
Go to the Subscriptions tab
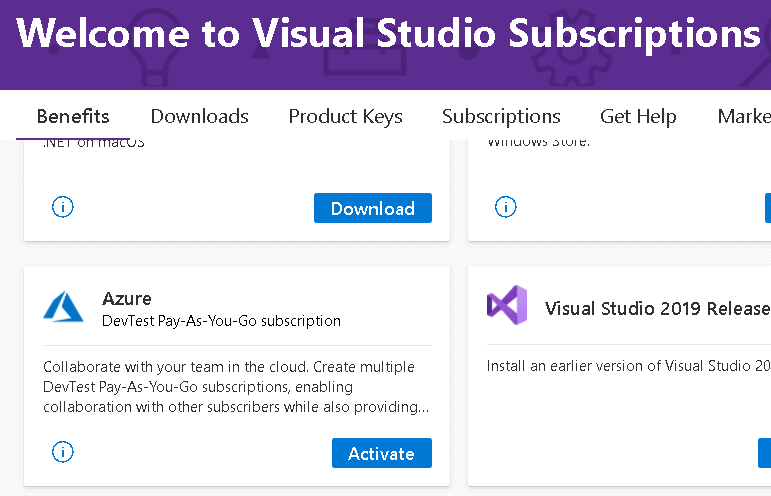click(501, 117)
